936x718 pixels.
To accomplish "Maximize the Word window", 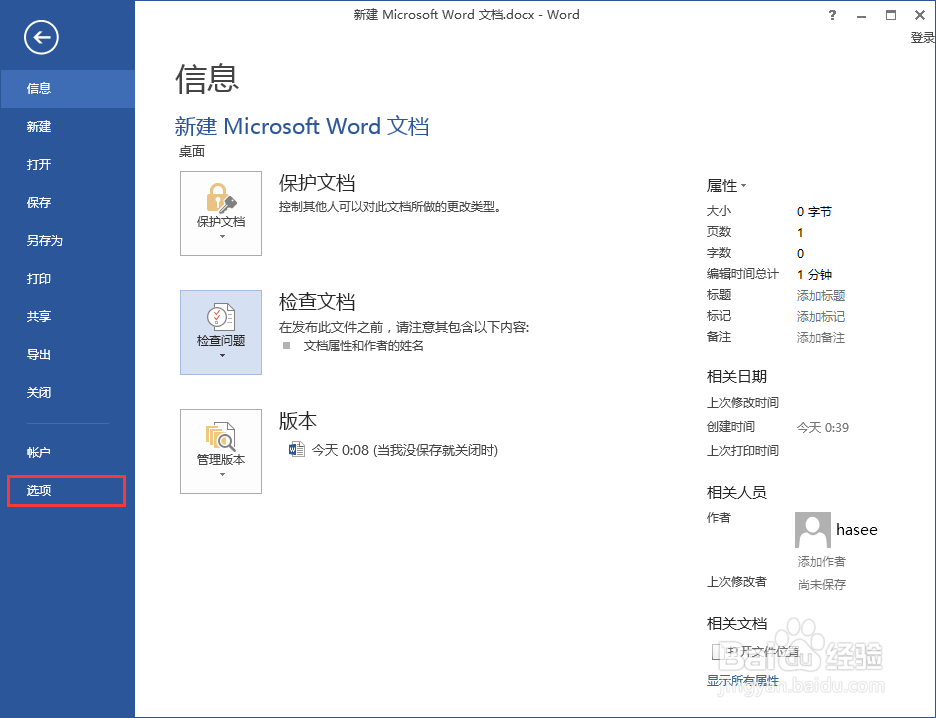I will coord(891,16).
